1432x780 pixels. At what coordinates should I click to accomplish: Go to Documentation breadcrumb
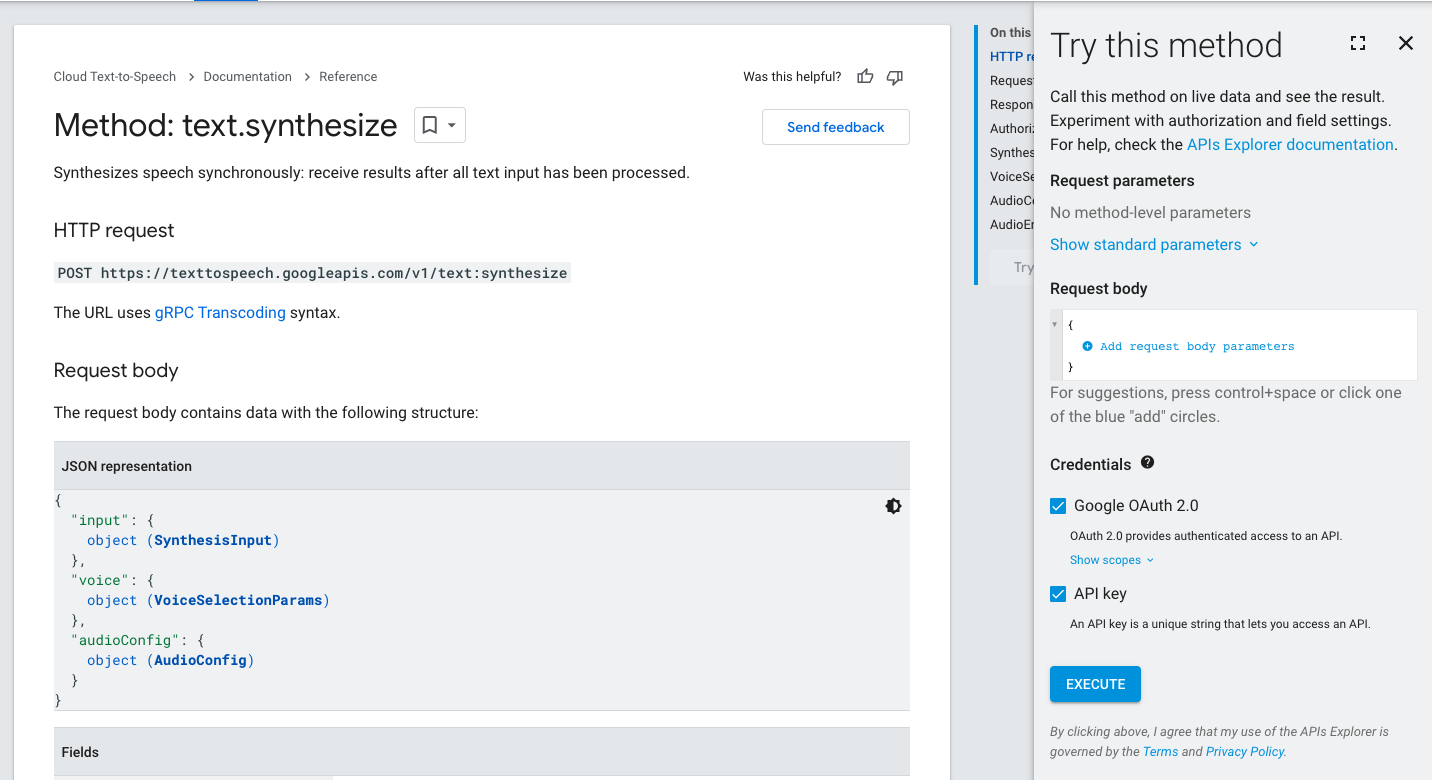pos(248,77)
